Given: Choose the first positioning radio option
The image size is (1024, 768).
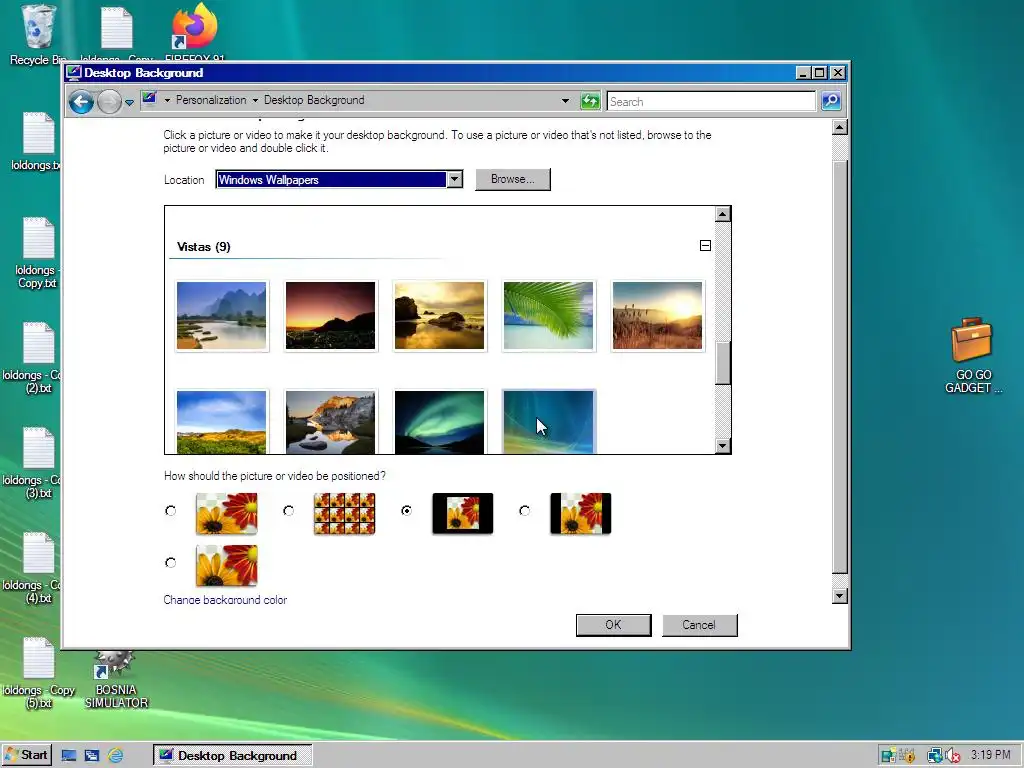Looking at the screenshot, I should [170, 511].
